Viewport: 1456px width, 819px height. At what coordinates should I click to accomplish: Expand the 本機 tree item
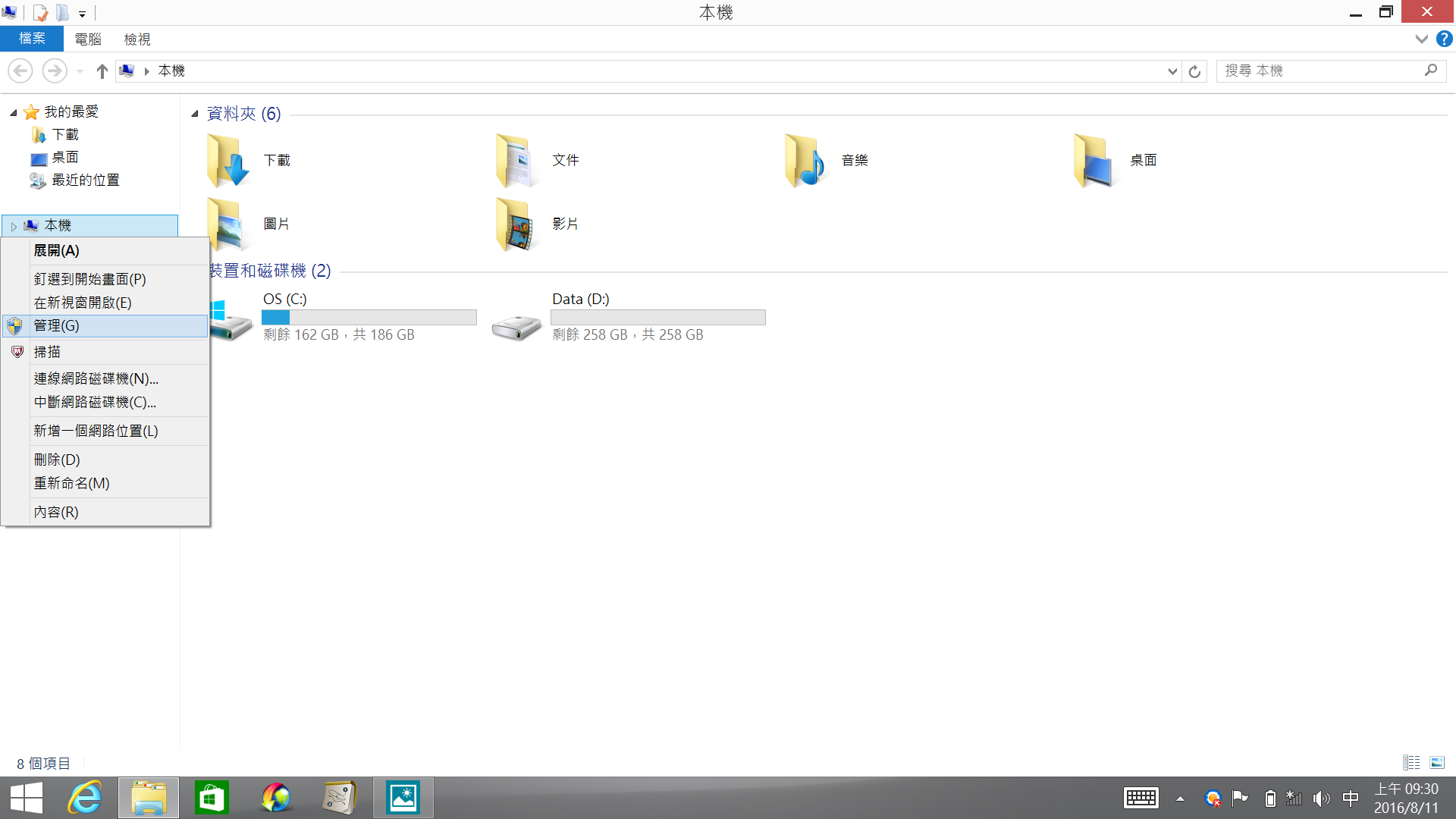[x=13, y=224]
